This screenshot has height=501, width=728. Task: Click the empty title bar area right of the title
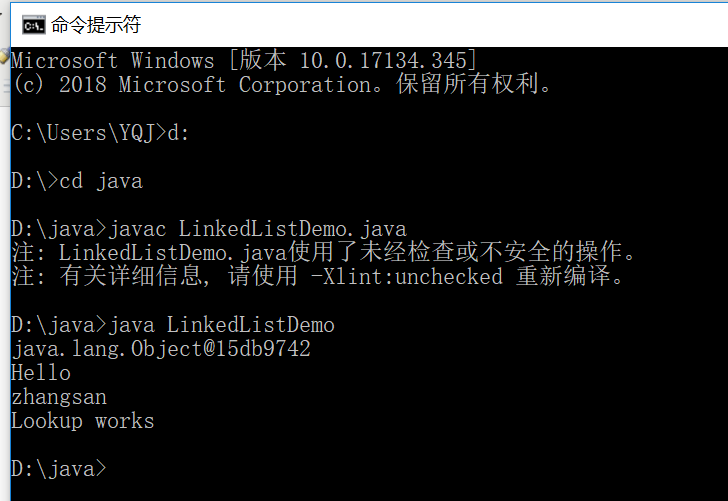(x=434, y=25)
